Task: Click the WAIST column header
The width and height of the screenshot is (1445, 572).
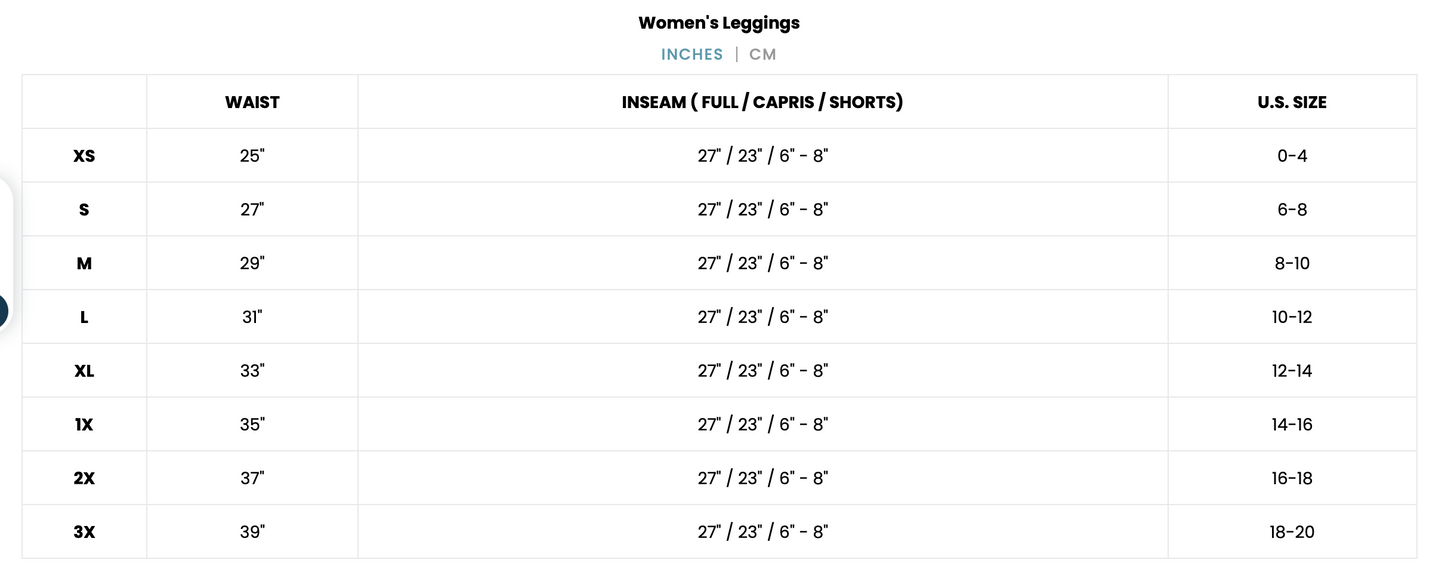Action: pos(252,102)
